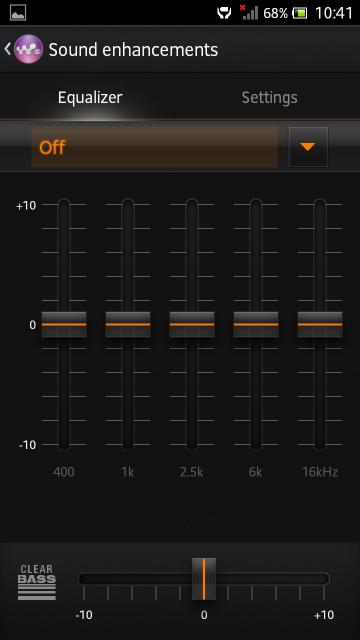
Task: Select the Off preset field
Action: coord(155,147)
